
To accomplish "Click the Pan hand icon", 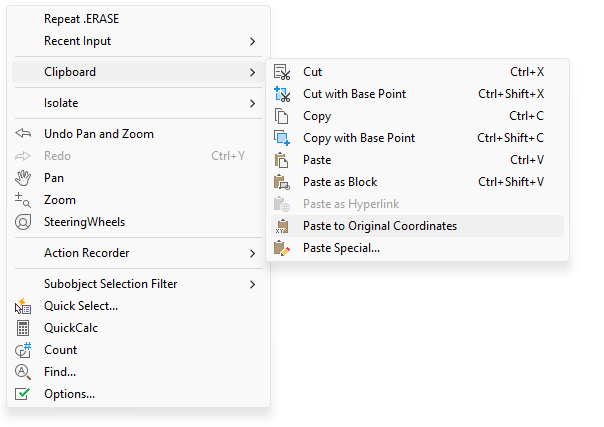I will (x=25, y=178).
